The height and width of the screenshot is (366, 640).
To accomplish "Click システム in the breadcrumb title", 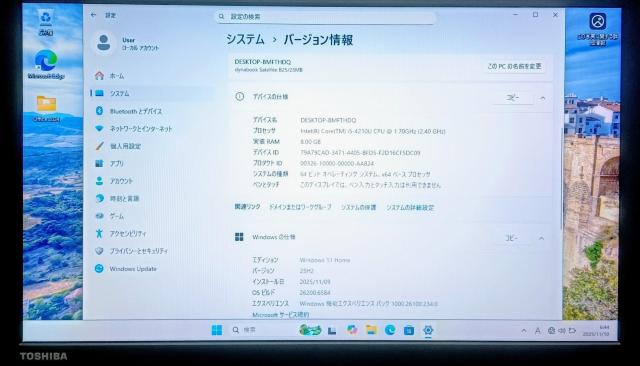I will tap(245, 40).
